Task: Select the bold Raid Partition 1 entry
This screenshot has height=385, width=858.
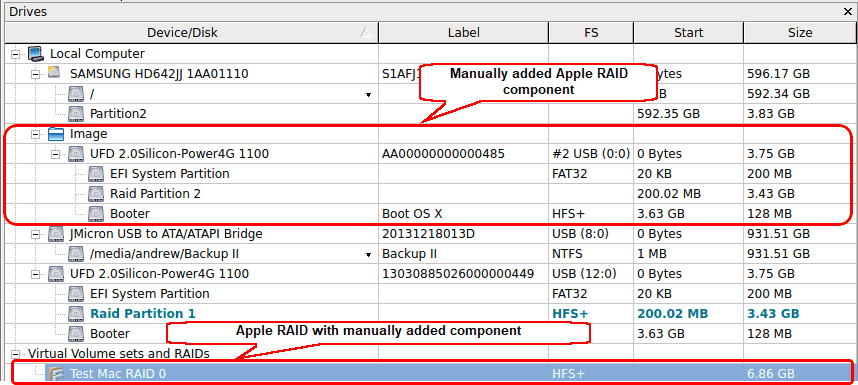Action: 143,313
